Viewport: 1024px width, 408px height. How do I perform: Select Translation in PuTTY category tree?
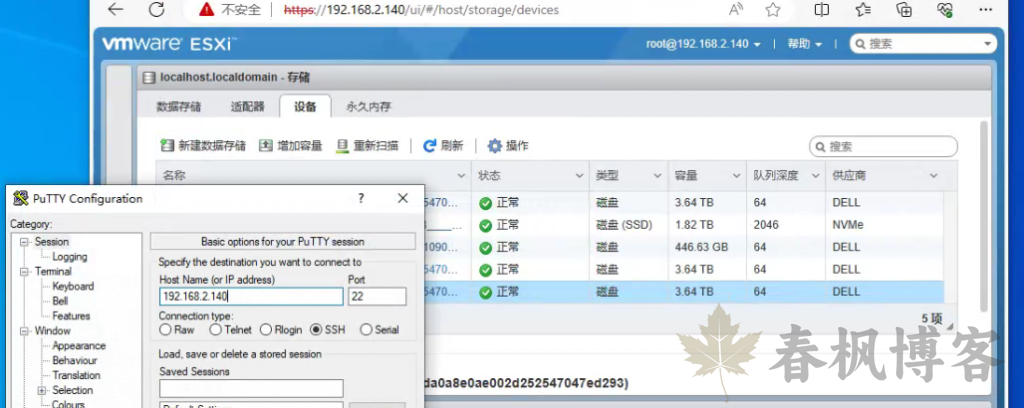tap(76, 375)
